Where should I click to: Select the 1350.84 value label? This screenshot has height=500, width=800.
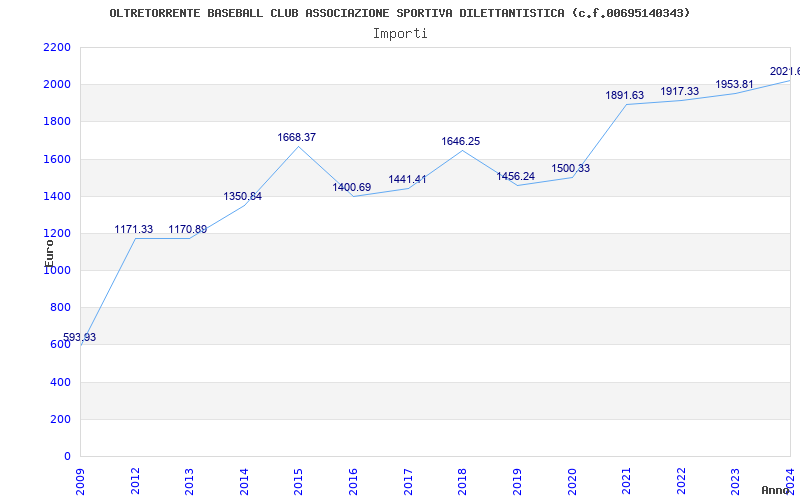click(x=242, y=196)
